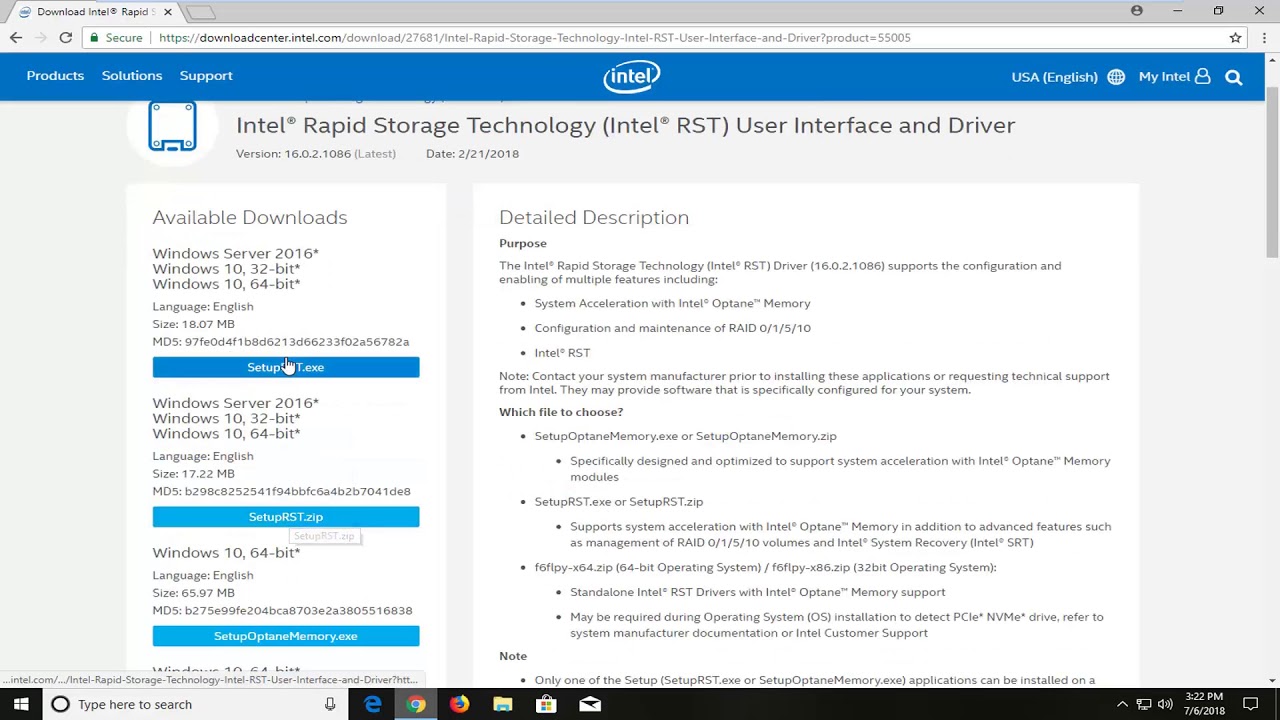Open the My Intel account link

point(1174,76)
